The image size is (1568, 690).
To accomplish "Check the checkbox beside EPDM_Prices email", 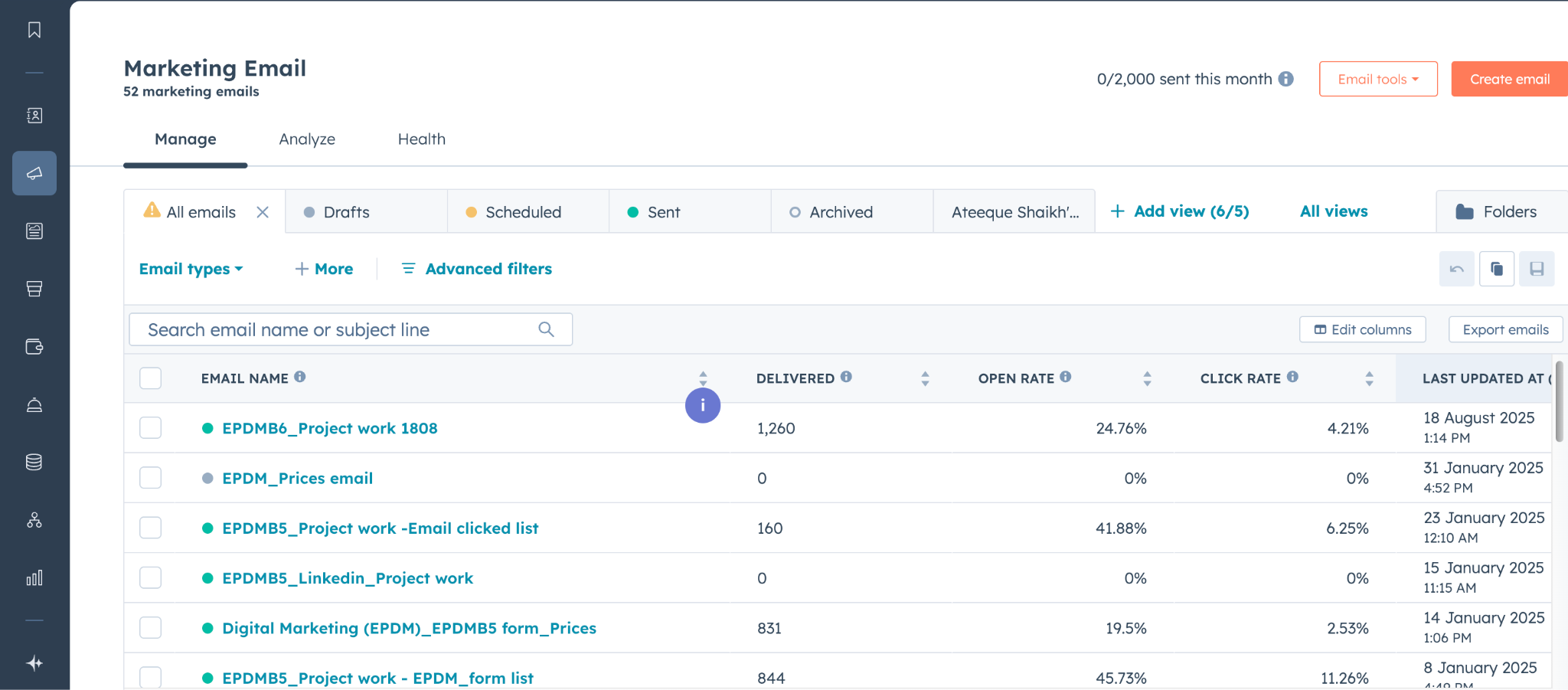I will [150, 477].
